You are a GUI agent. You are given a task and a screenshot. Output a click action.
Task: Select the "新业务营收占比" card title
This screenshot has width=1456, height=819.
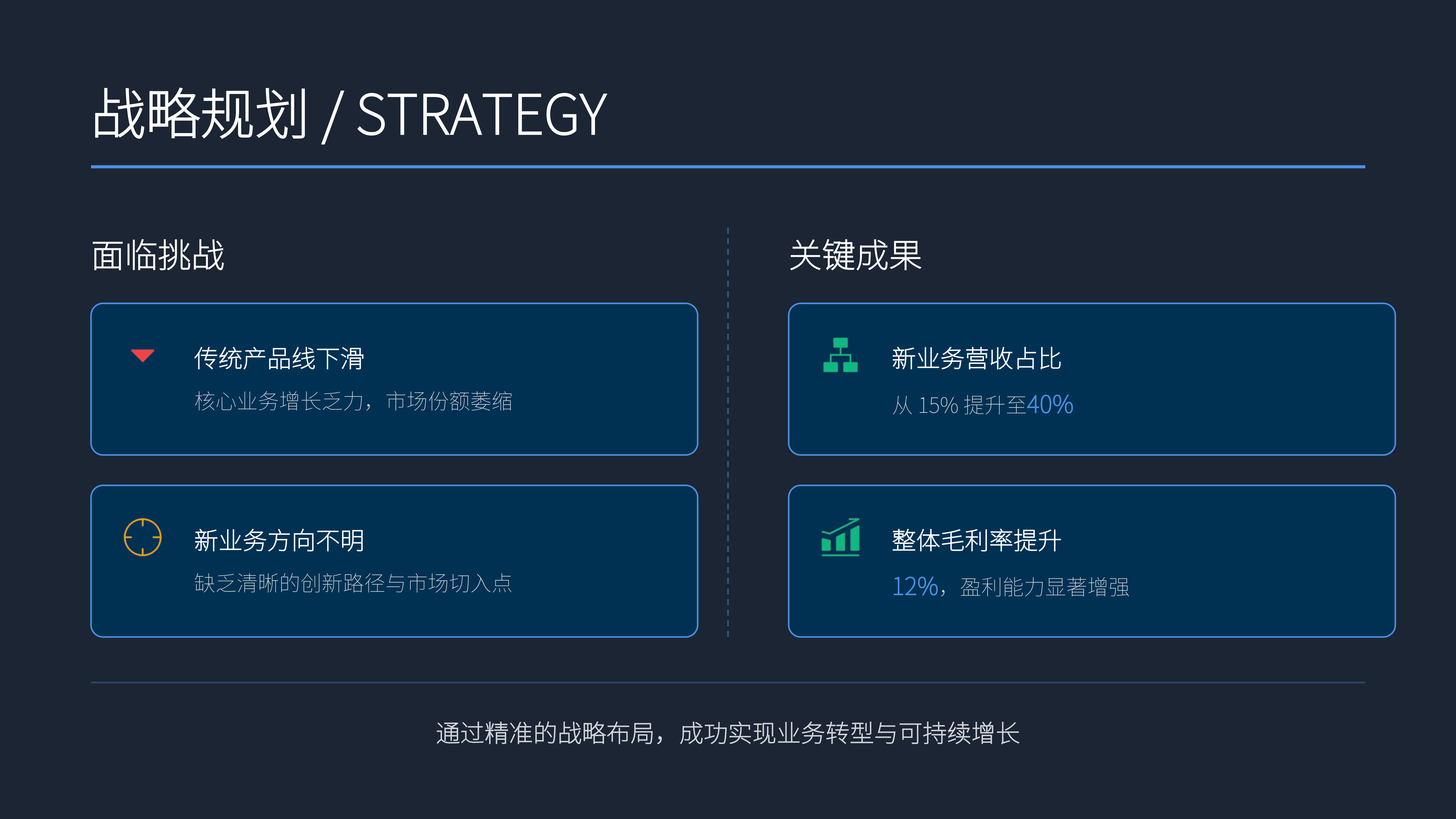[977, 359]
